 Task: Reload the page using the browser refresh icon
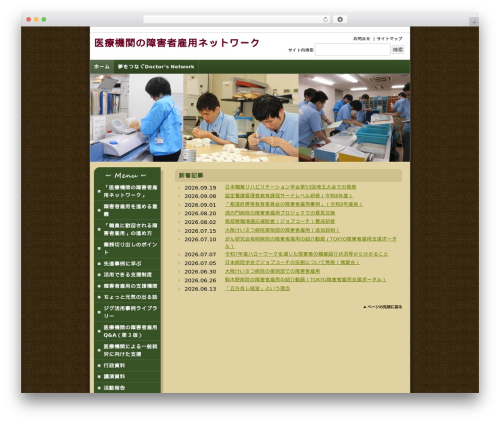pyautogui.click(x=325, y=19)
